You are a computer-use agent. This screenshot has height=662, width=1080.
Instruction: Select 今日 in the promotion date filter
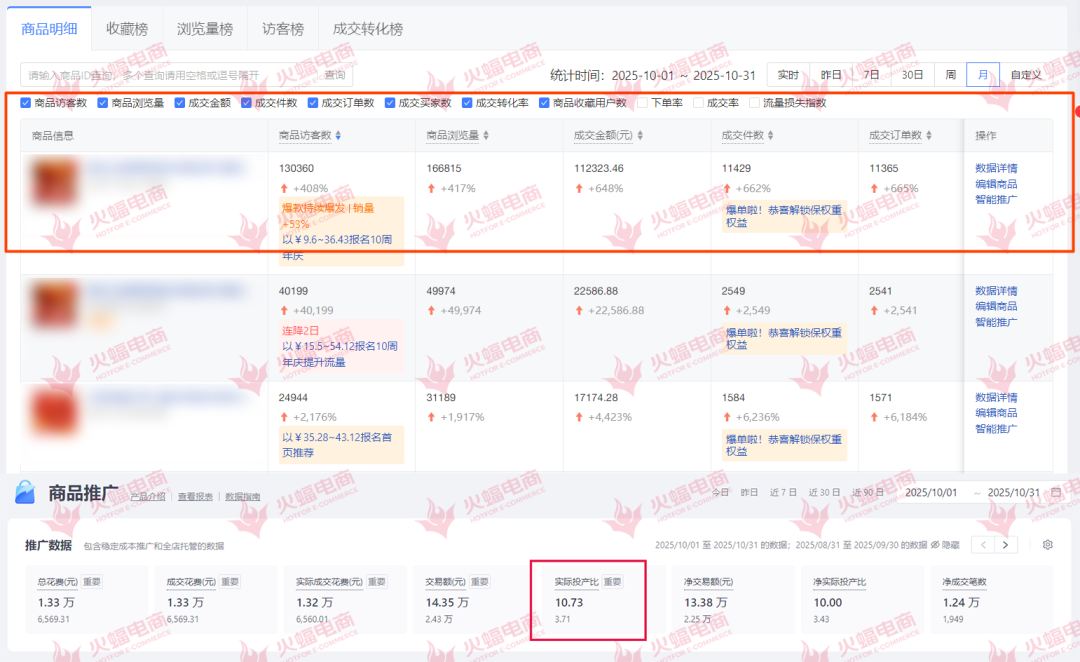point(720,493)
